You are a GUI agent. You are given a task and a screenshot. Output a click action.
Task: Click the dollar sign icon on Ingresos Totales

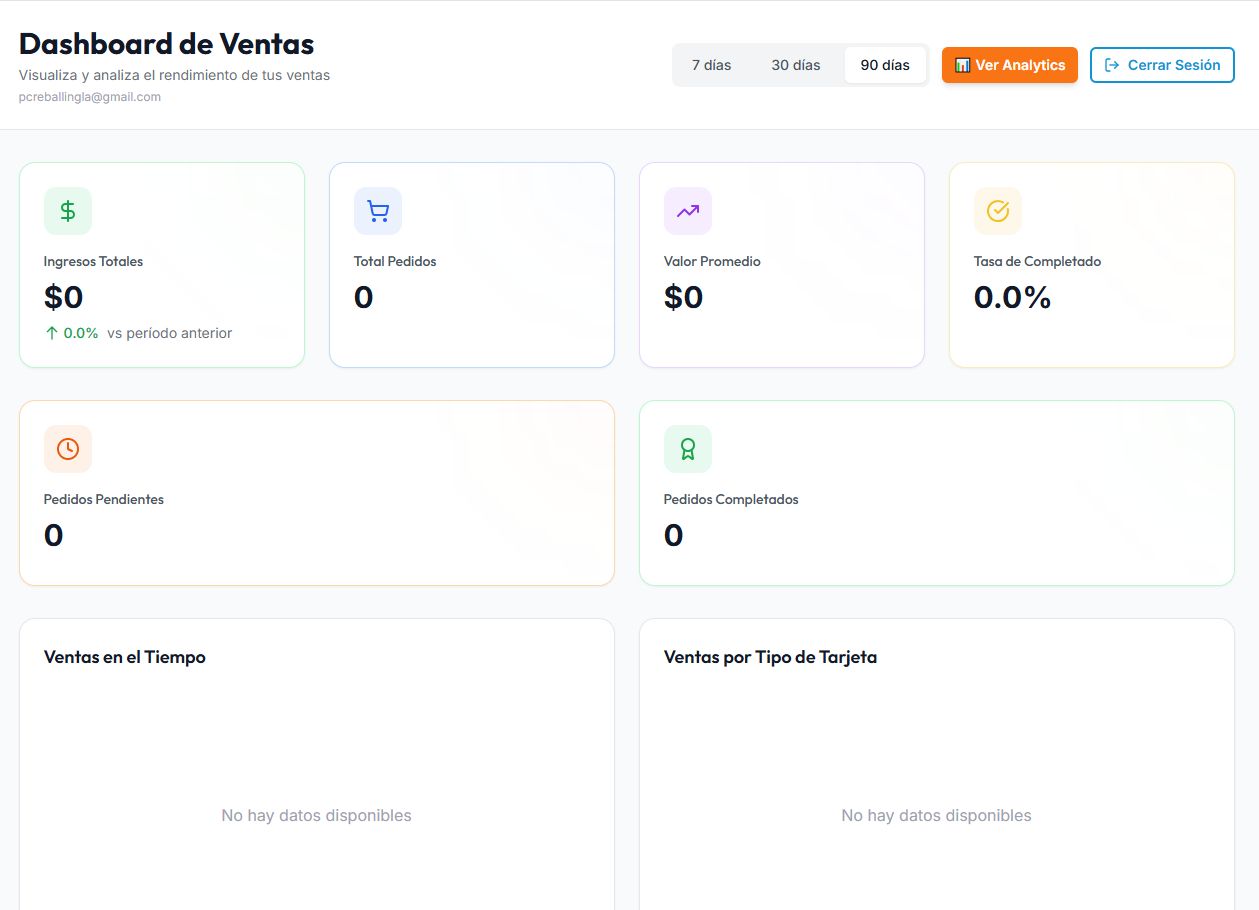tap(68, 211)
